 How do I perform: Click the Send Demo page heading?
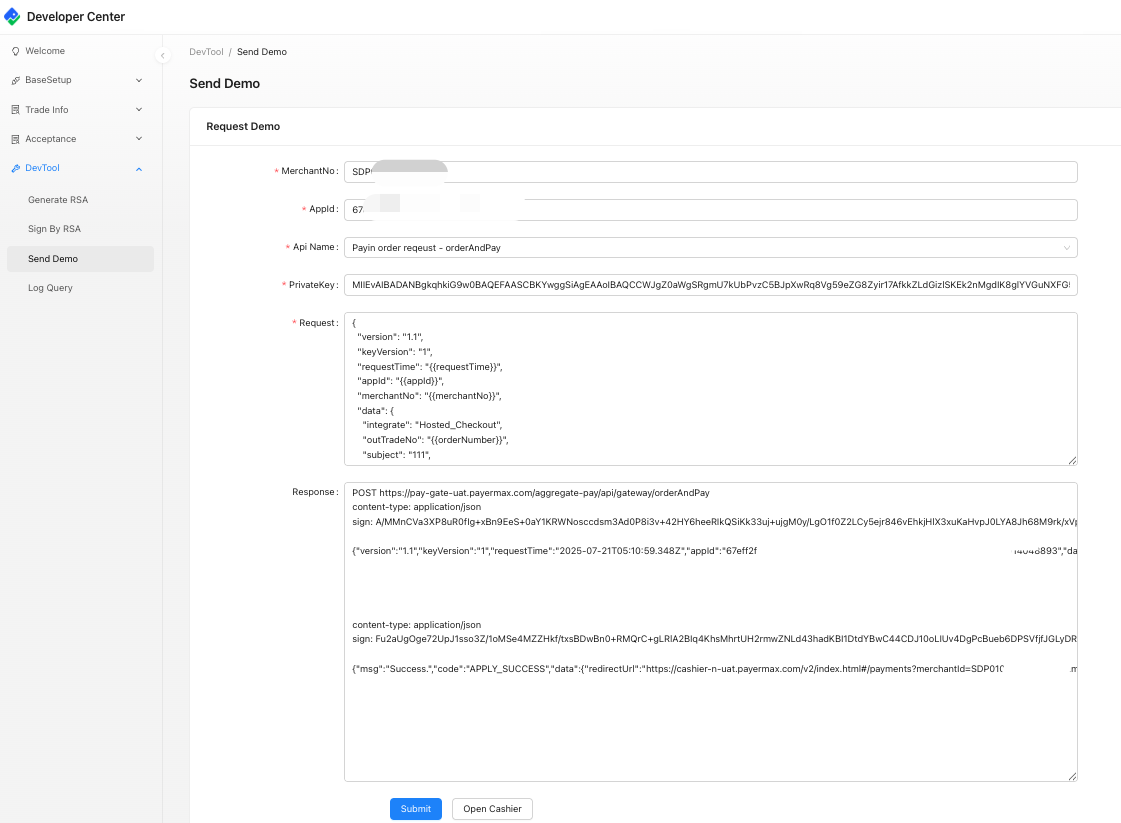pyautogui.click(x=224, y=84)
